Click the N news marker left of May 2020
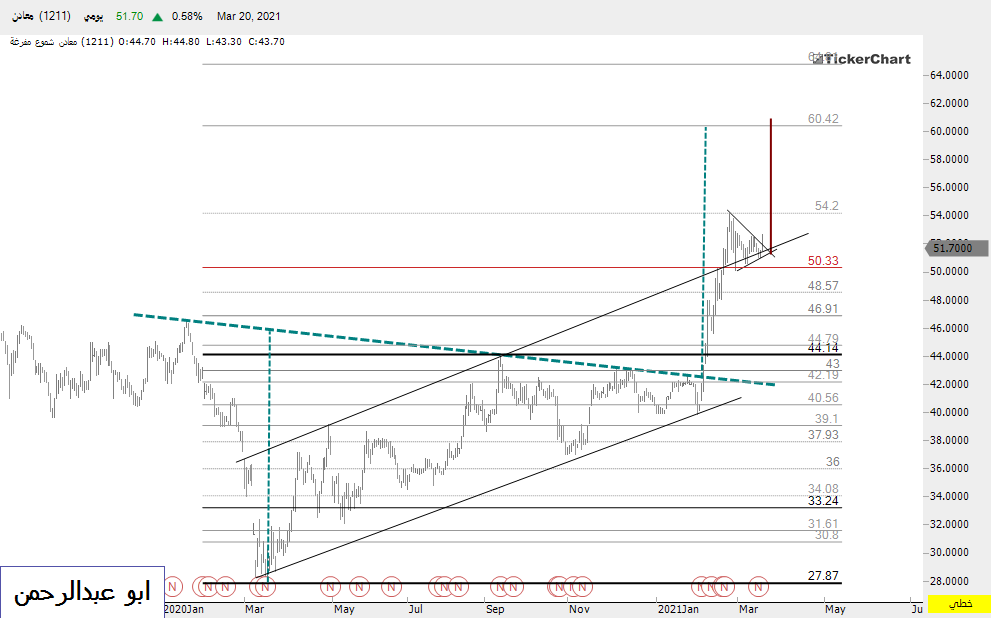Viewport: 991px width, 618px height. click(330, 586)
